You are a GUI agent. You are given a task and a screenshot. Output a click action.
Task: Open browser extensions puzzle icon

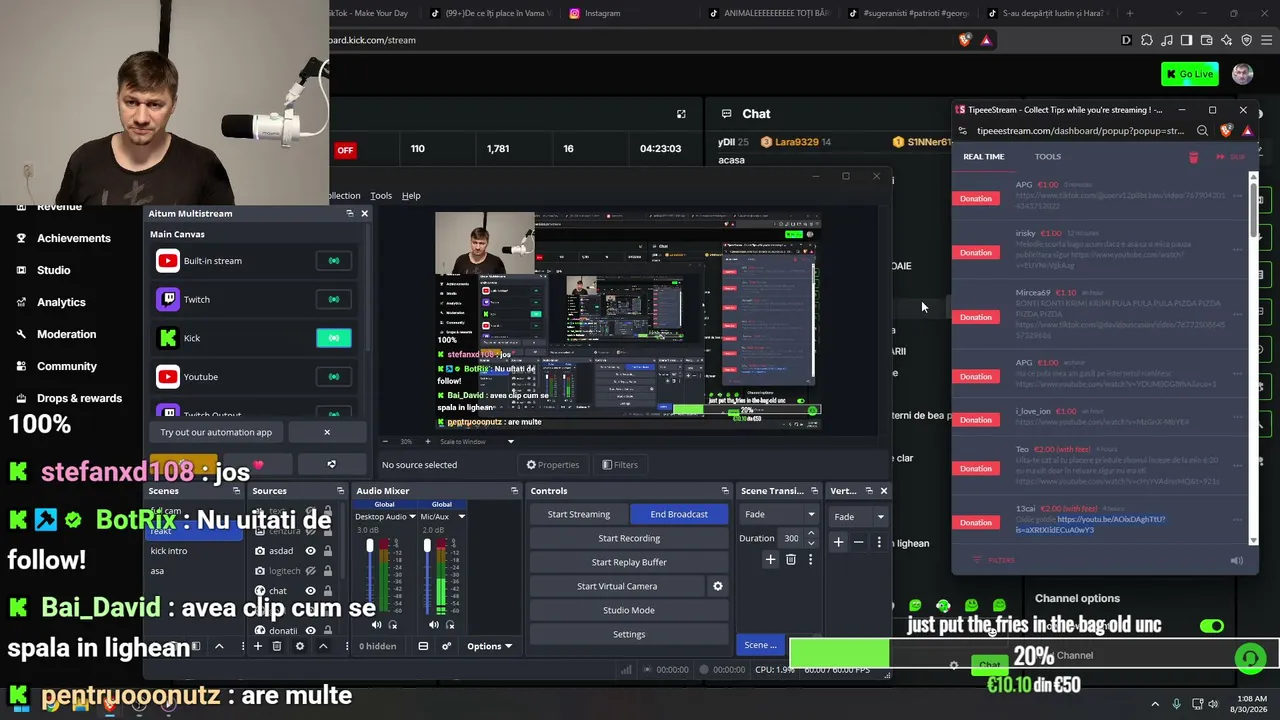click(1147, 40)
